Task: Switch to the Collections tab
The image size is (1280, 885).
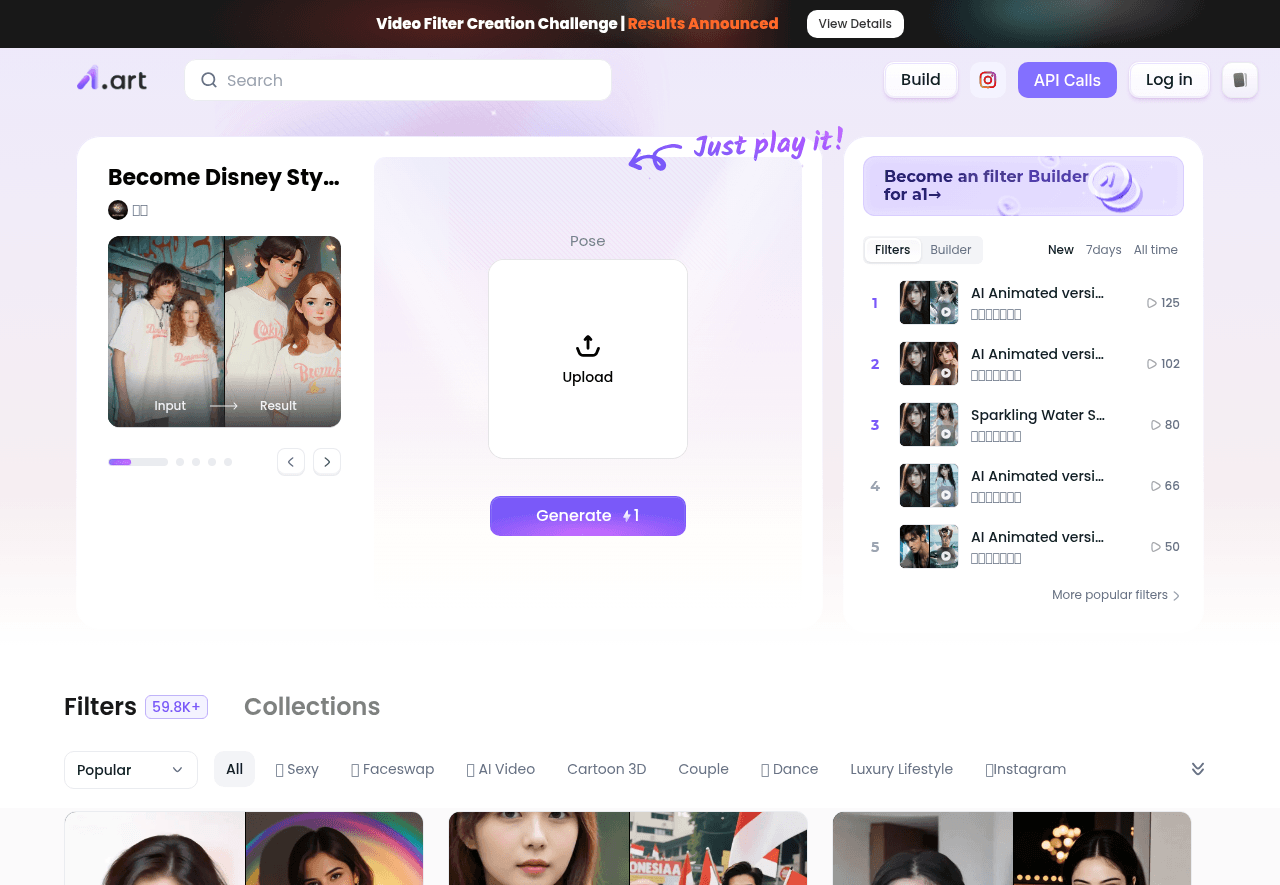Action: pos(312,707)
